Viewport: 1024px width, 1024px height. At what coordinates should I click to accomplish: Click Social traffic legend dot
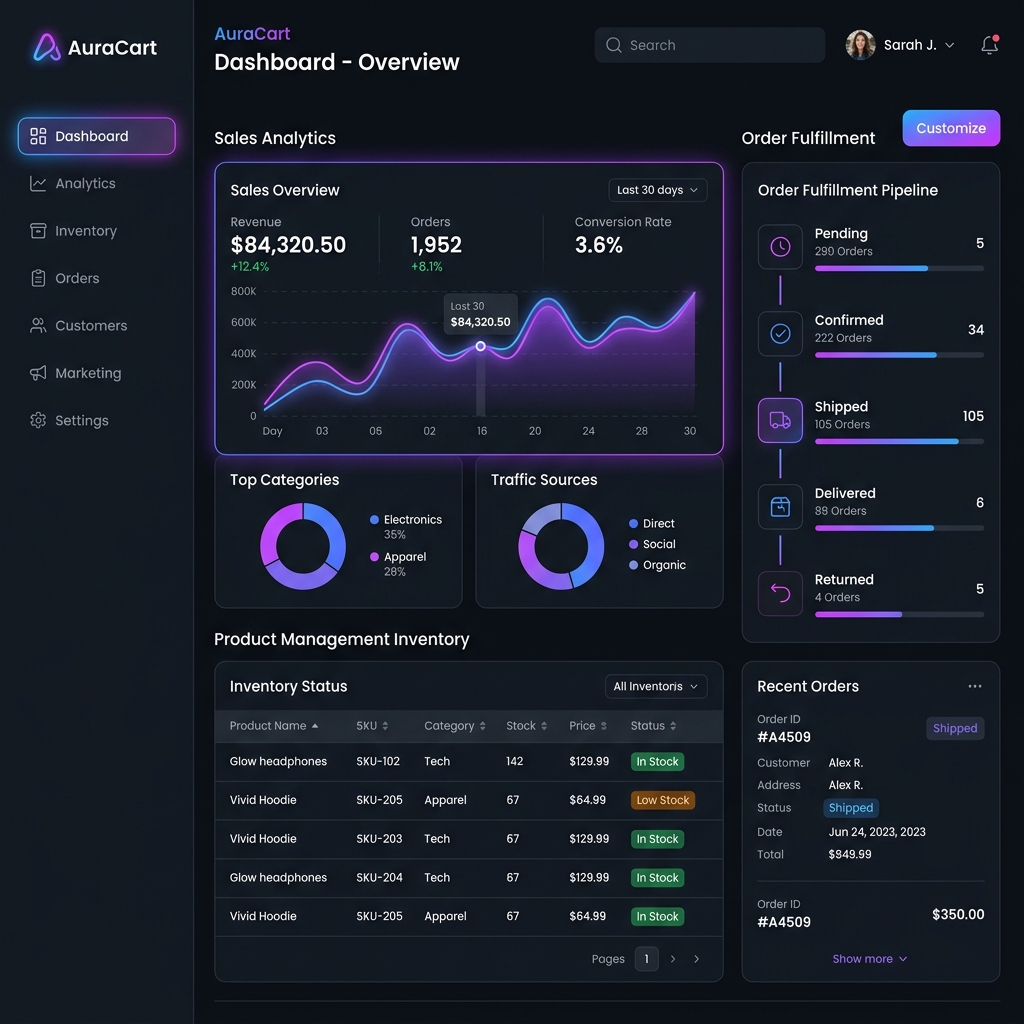(633, 544)
